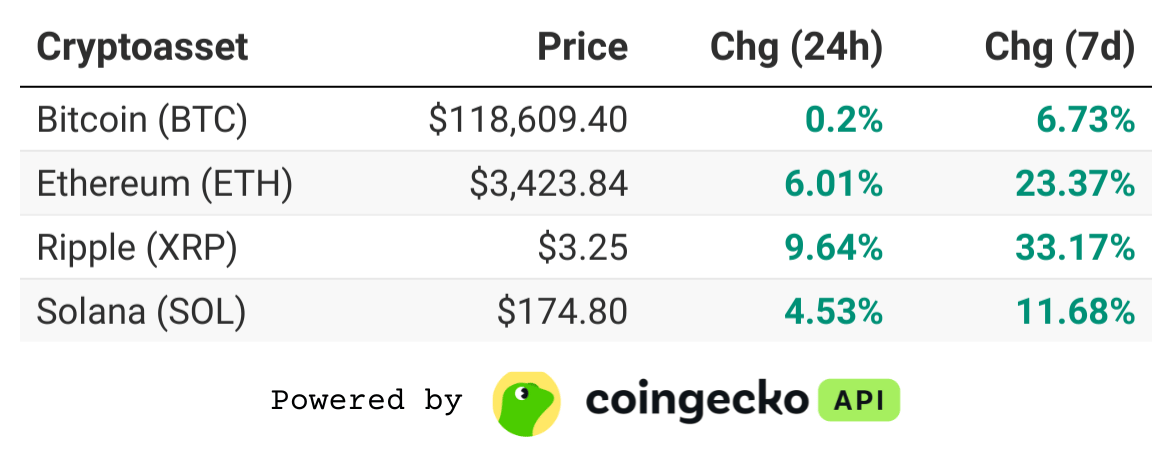1172x460 pixels.
Task: Click the Chg (24h) column header
Action: [x=796, y=48]
